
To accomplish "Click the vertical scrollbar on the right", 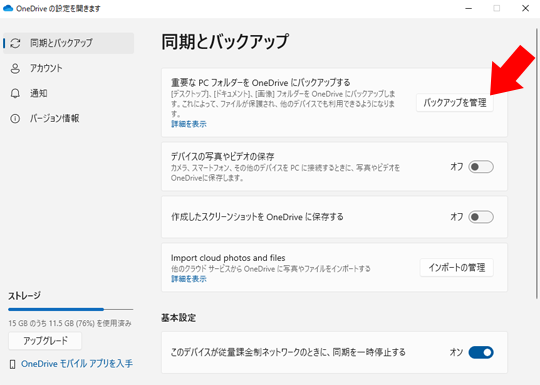I will point(537,164).
